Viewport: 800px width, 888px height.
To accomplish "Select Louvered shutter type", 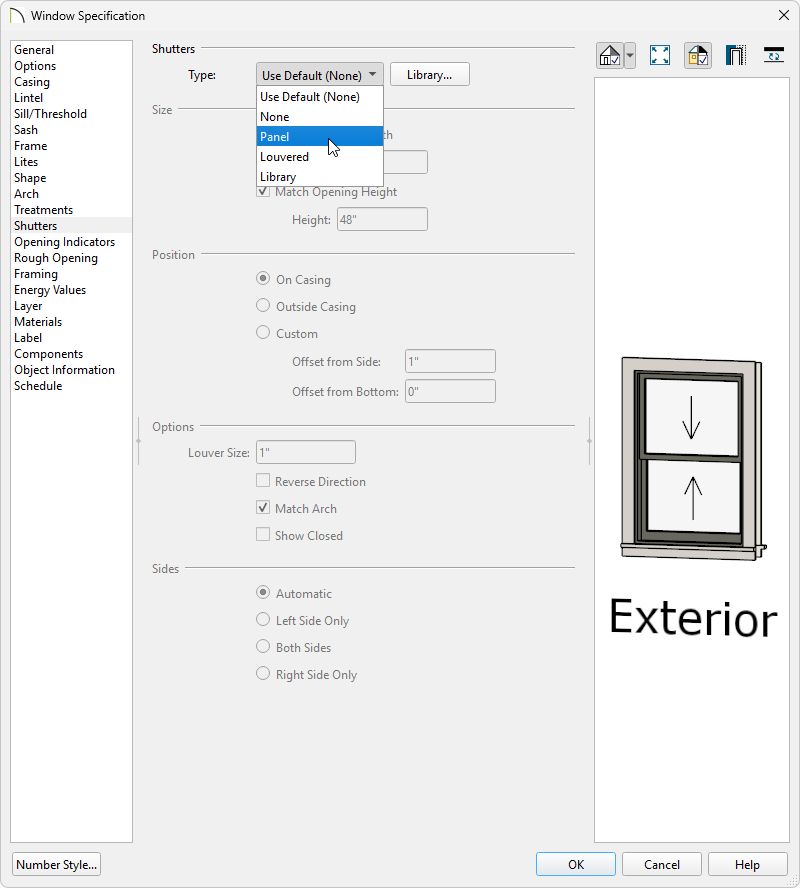I will pyautogui.click(x=320, y=157).
